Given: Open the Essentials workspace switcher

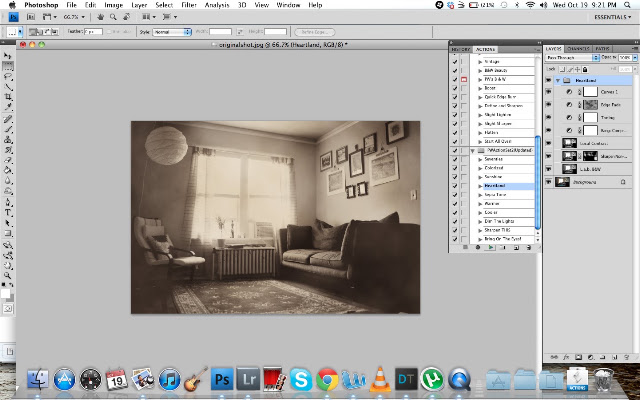Looking at the screenshot, I should pyautogui.click(x=612, y=17).
